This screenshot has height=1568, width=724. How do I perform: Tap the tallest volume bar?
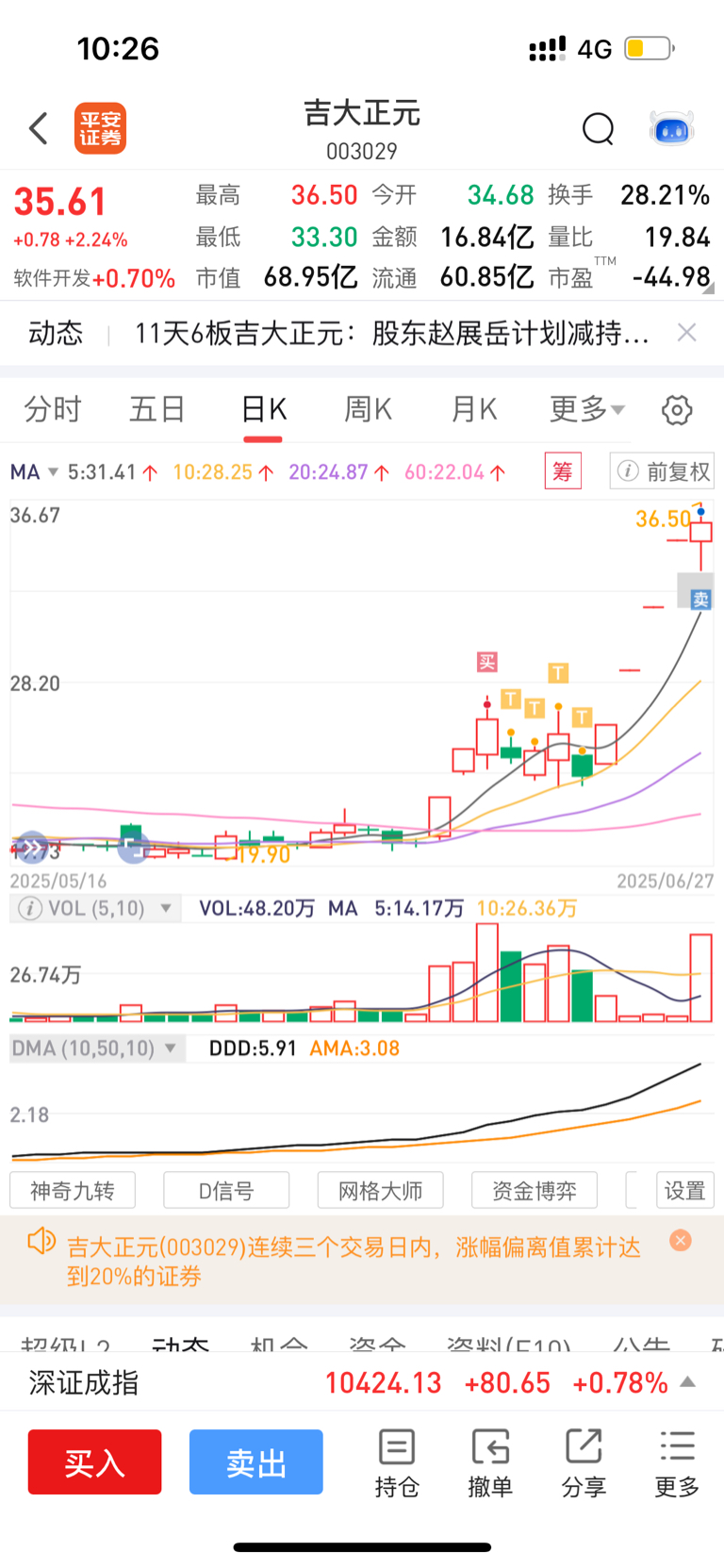[x=487, y=972]
